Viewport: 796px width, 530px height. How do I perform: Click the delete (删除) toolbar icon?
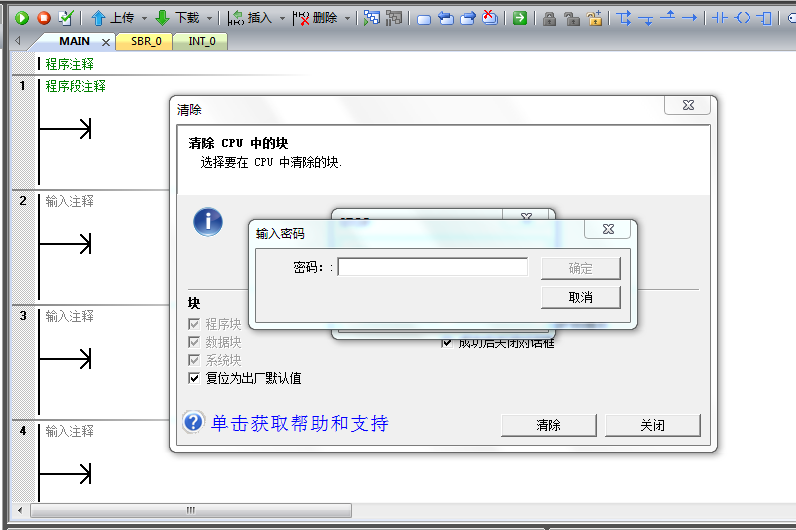pyautogui.click(x=302, y=18)
